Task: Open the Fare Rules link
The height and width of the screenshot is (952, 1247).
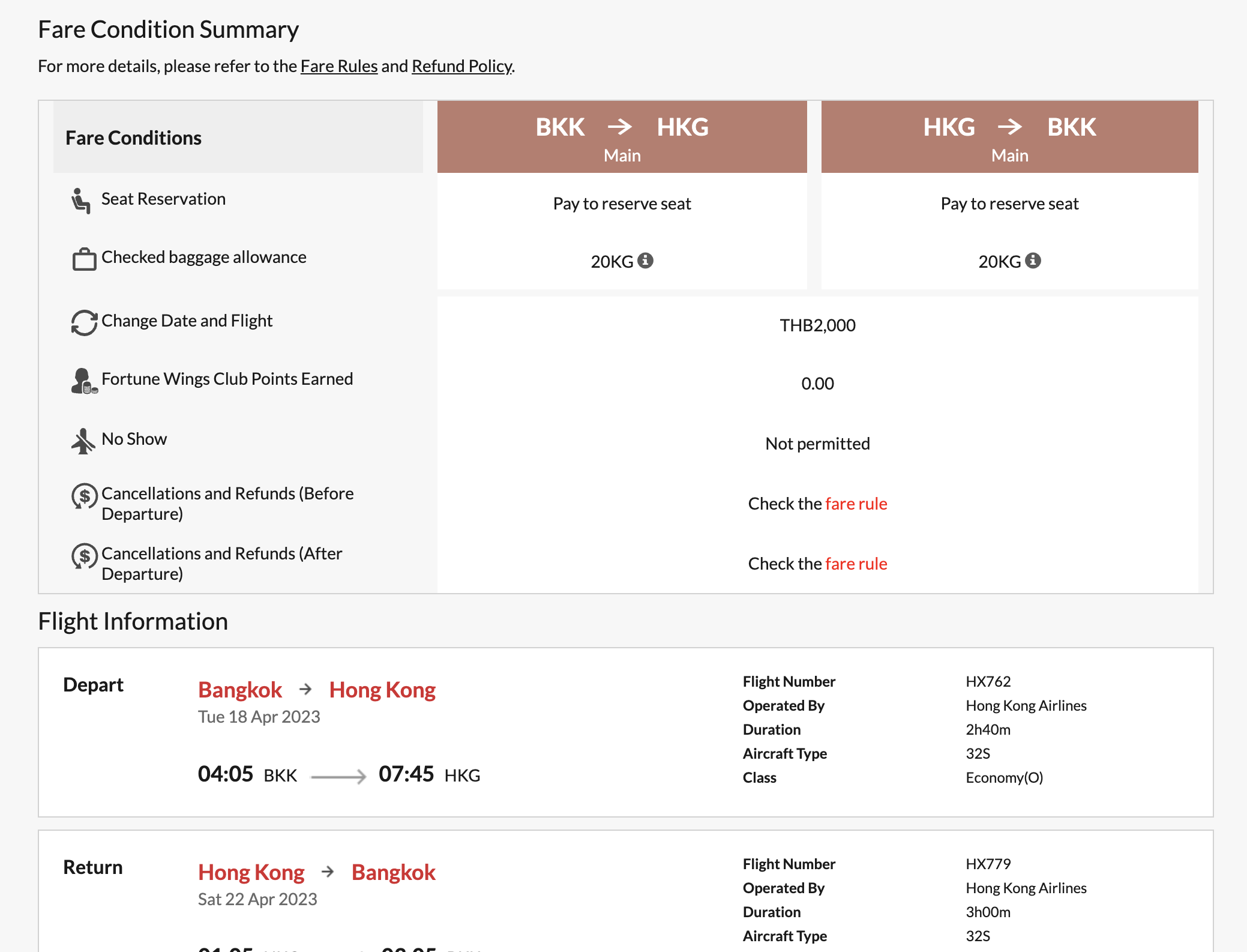Action: click(338, 66)
